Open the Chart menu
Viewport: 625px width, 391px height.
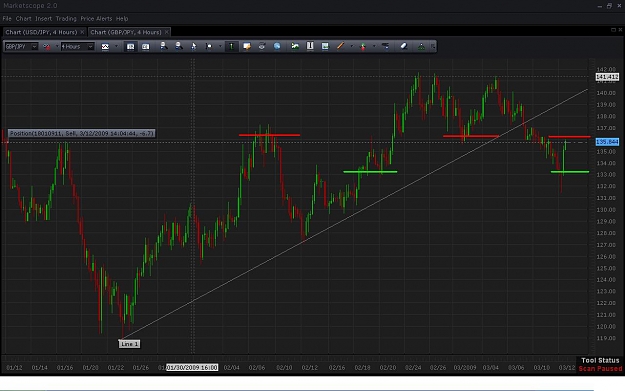coord(24,19)
